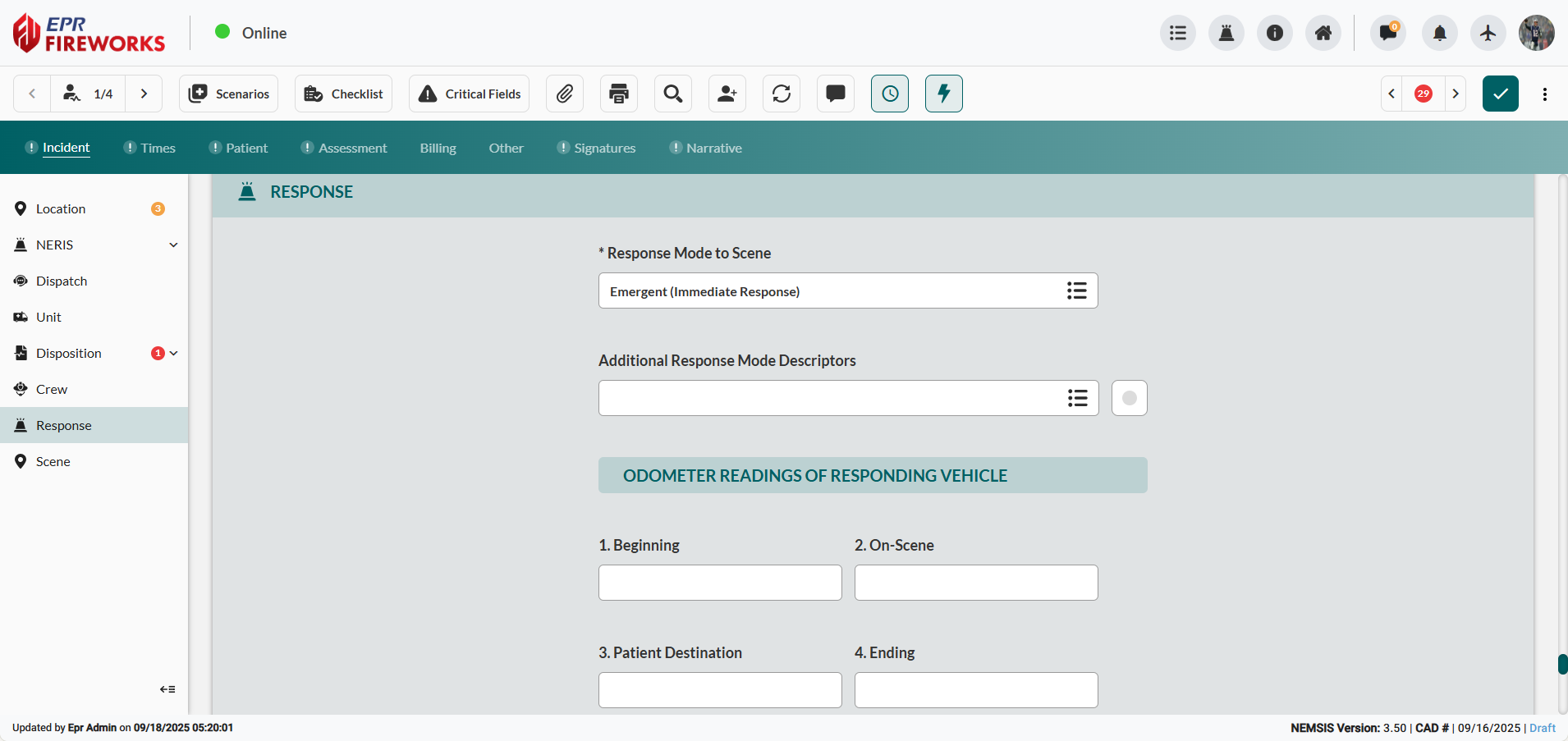Open the search tool
Viewport: 1568px width, 741px height.
[x=672, y=94]
